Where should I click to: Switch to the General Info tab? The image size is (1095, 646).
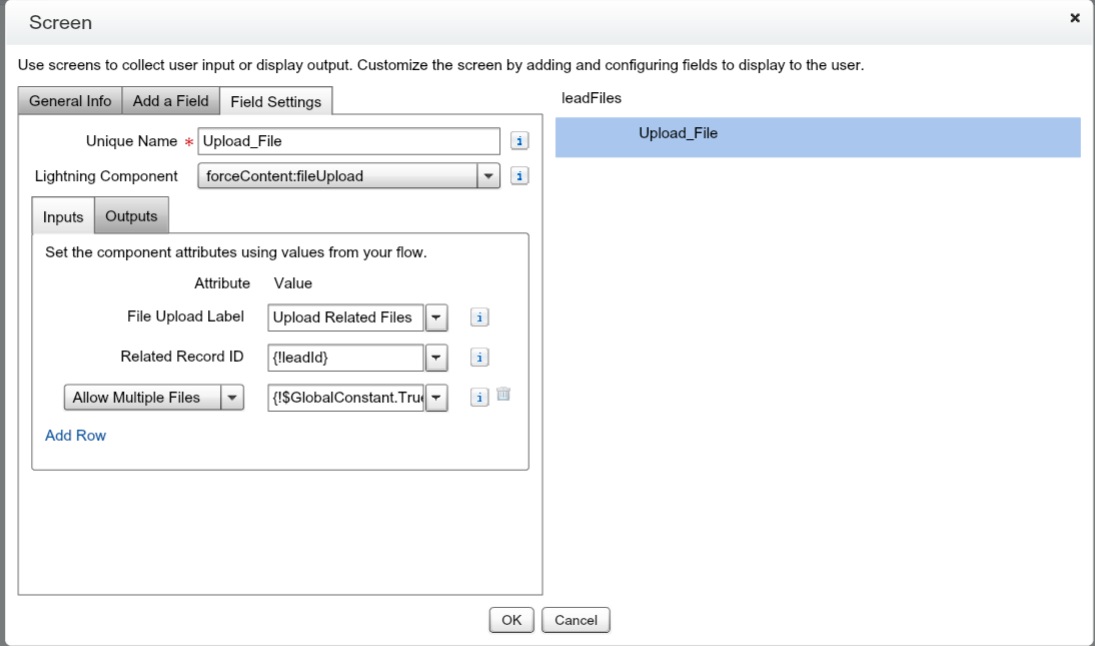[70, 101]
